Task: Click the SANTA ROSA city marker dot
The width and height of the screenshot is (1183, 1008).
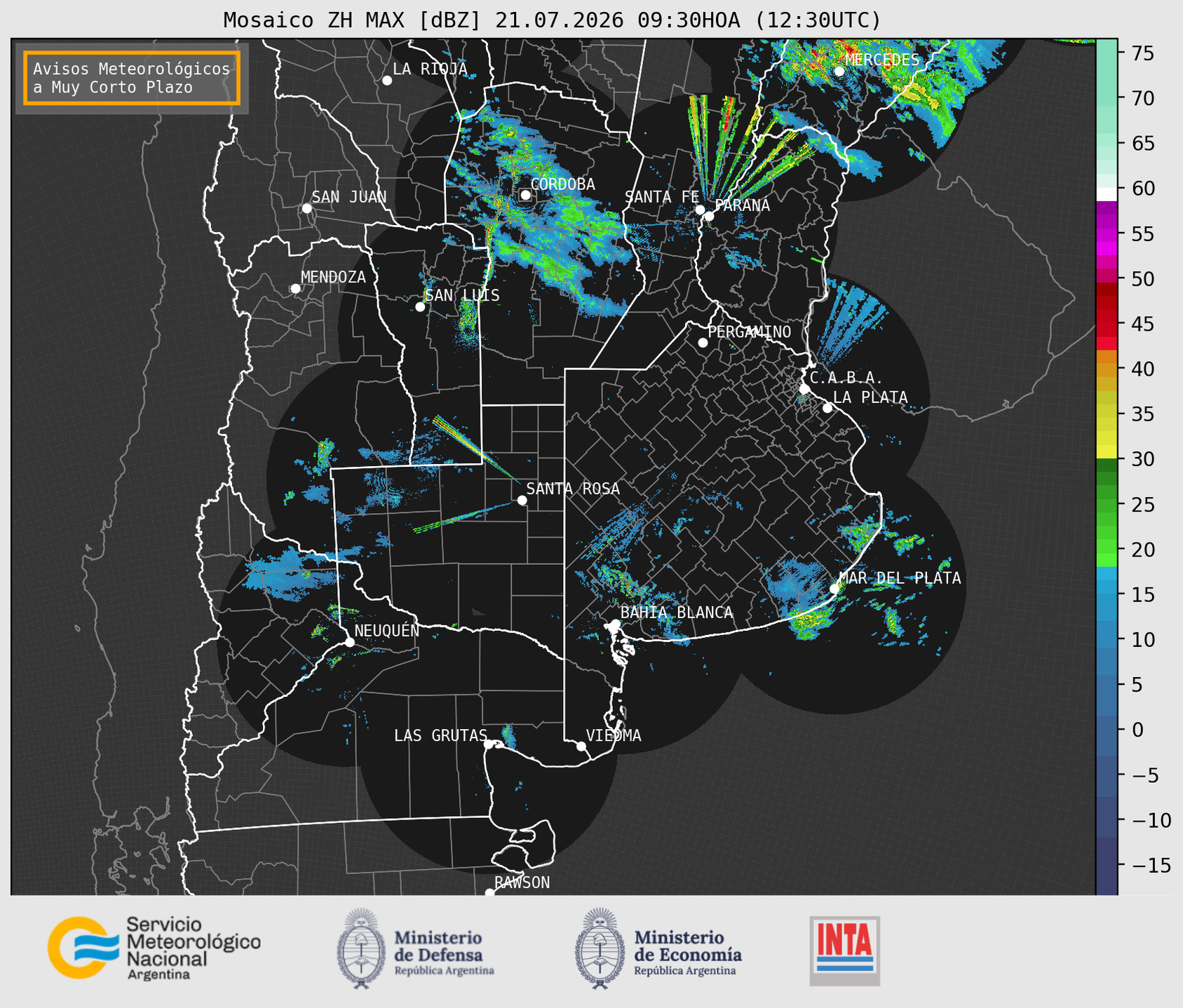Action: tap(522, 500)
